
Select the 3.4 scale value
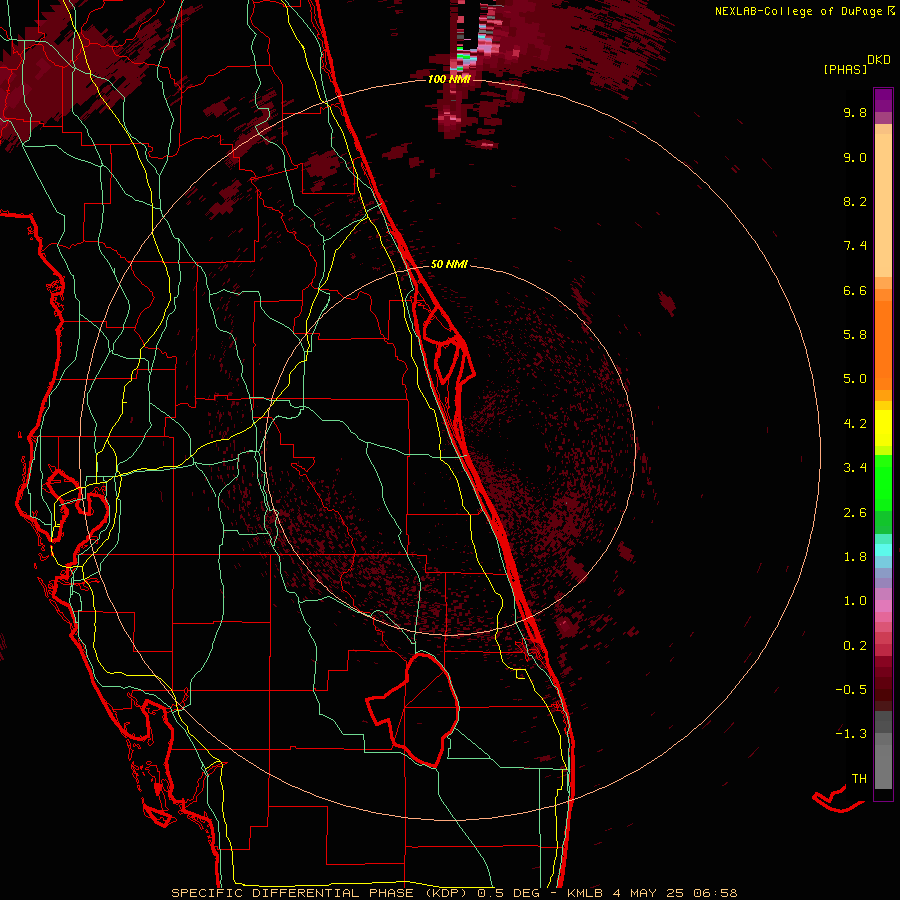click(x=855, y=468)
